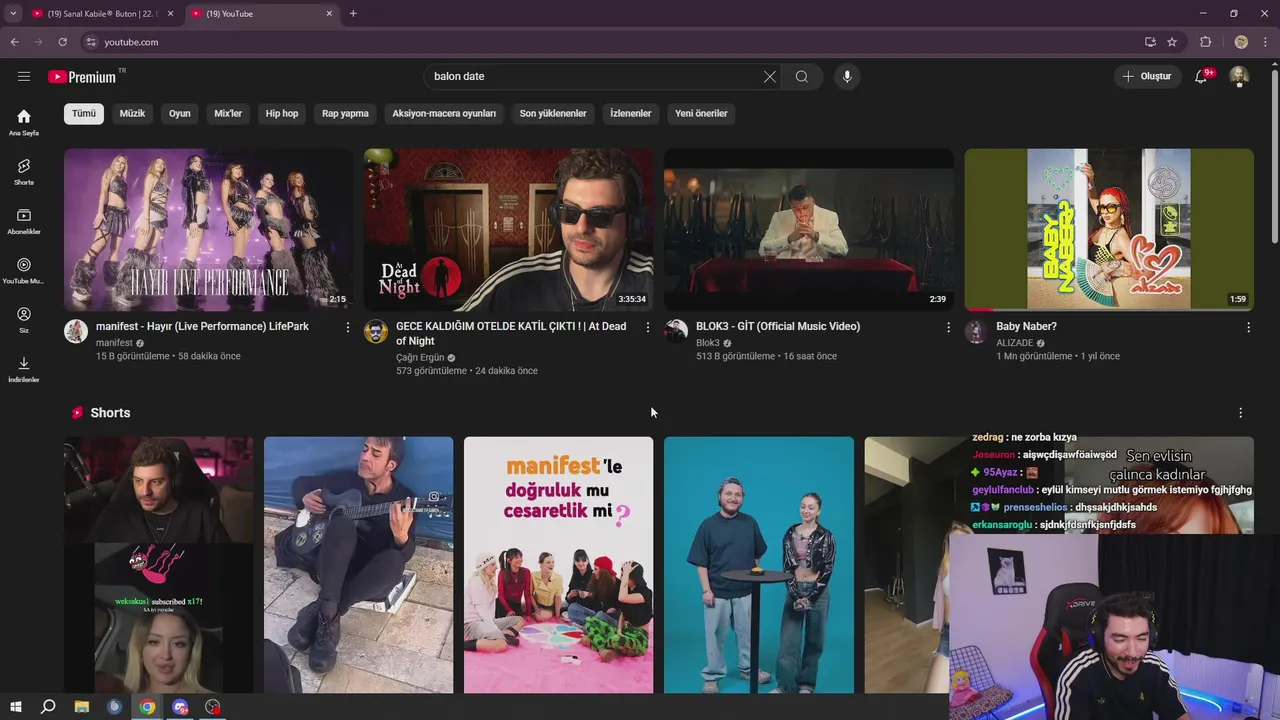The height and width of the screenshot is (720, 1280).
Task: Open Shorts from the sidebar
Action: click(24, 172)
